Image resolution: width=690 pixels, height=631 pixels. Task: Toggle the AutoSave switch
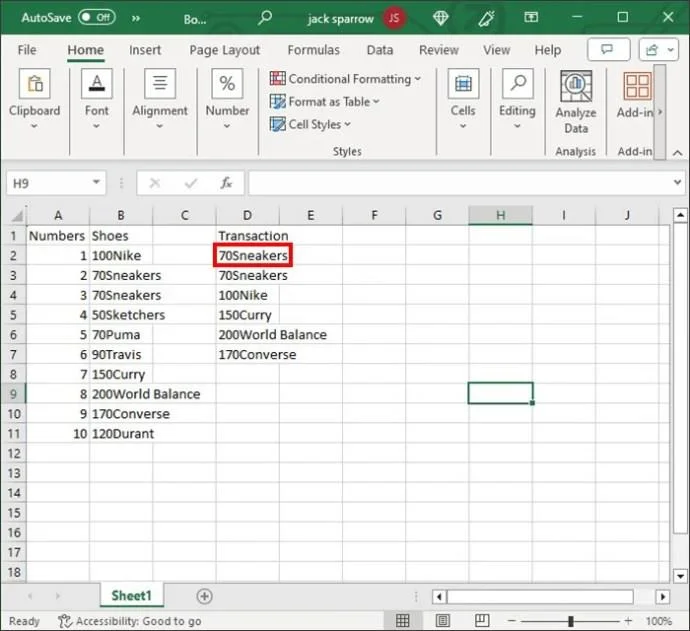97,18
